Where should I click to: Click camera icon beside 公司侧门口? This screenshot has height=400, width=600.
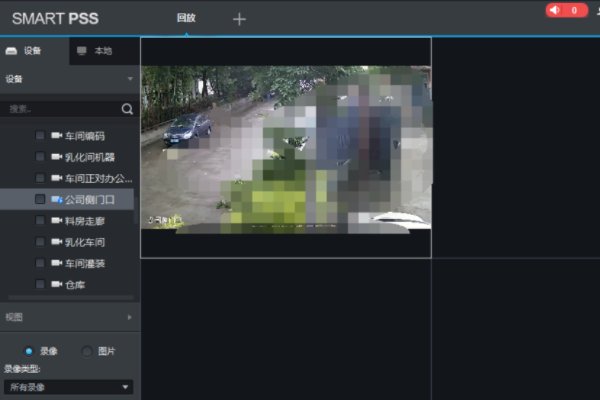point(56,200)
